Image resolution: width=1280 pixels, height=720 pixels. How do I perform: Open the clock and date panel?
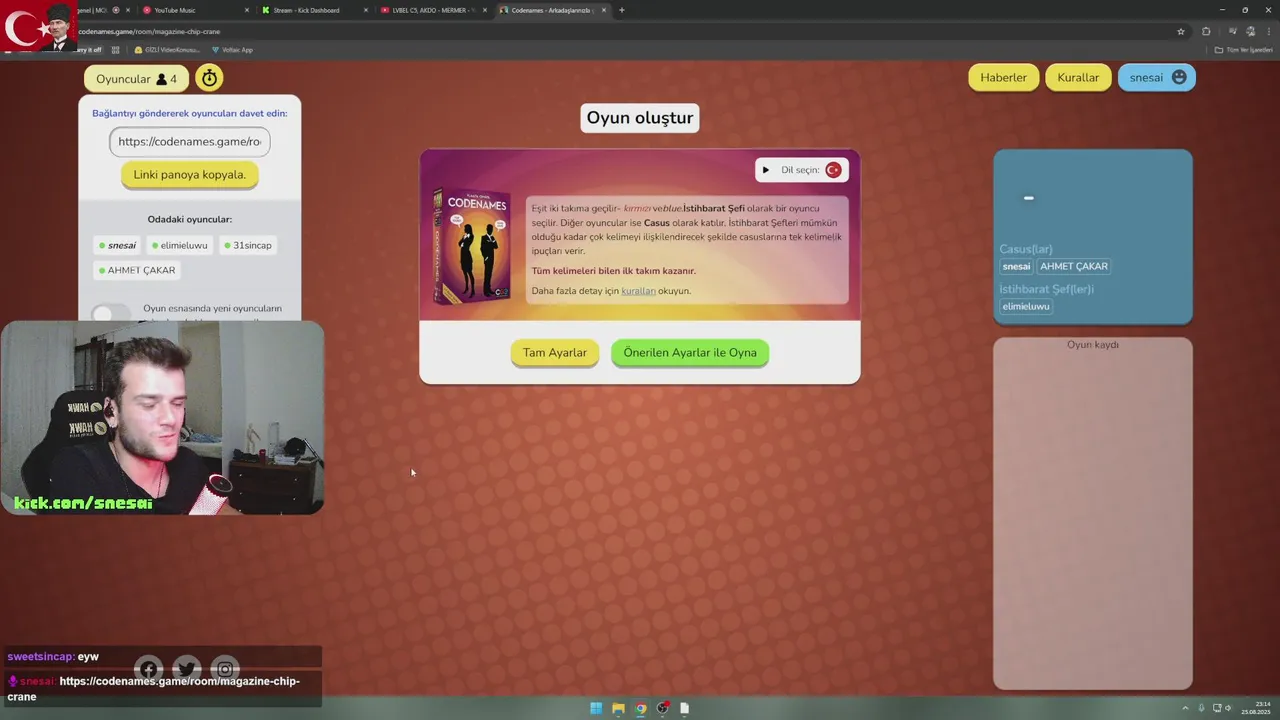click(x=1255, y=708)
